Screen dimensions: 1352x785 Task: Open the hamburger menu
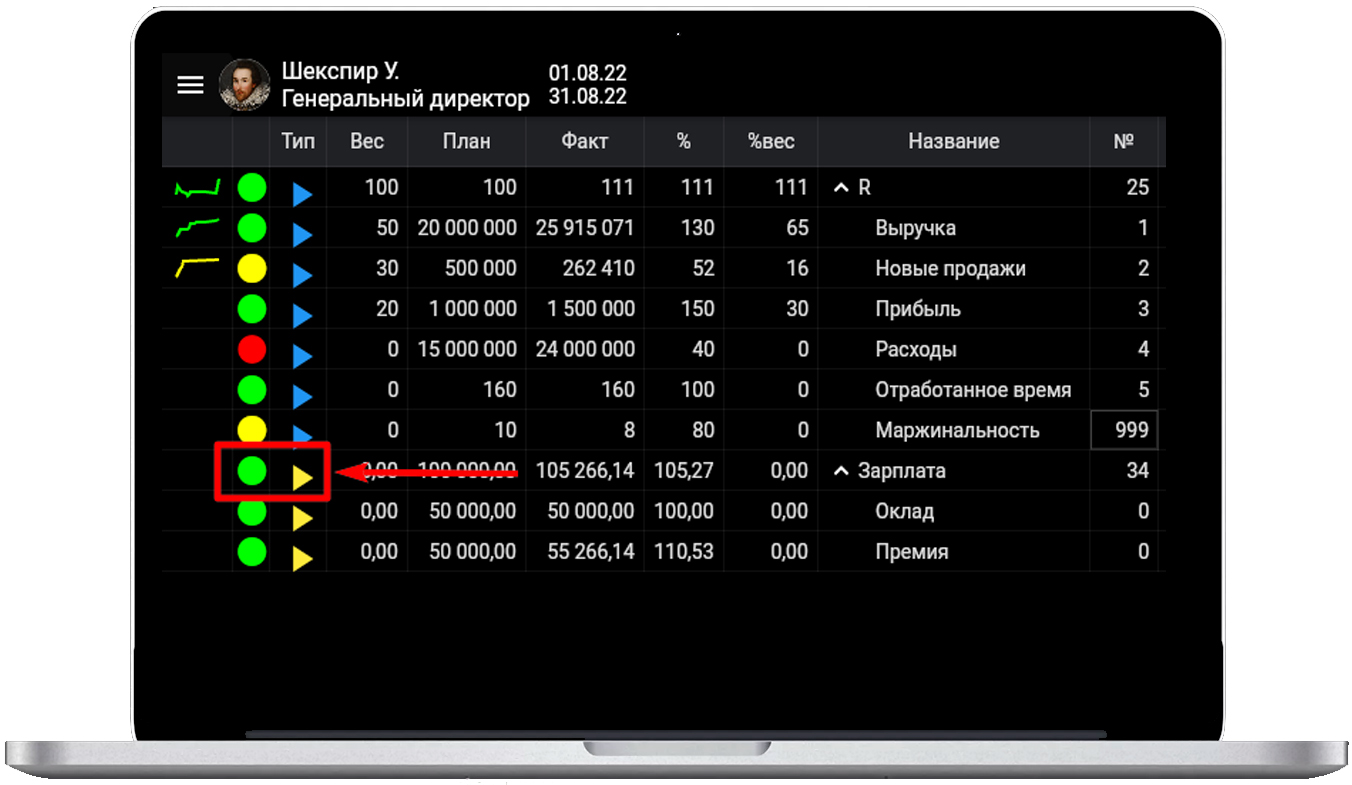(x=190, y=85)
